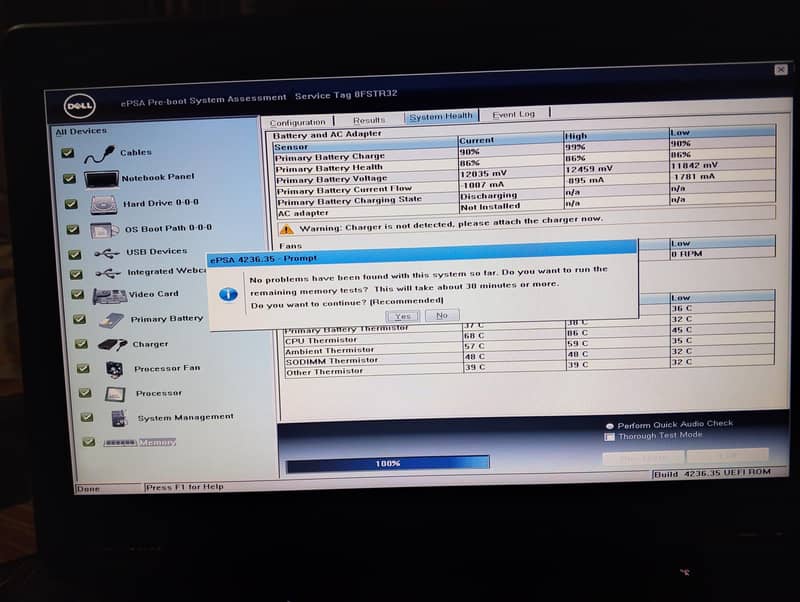Image resolution: width=800 pixels, height=602 pixels.
Task: Toggle the Memory checkbox
Action: (x=89, y=442)
